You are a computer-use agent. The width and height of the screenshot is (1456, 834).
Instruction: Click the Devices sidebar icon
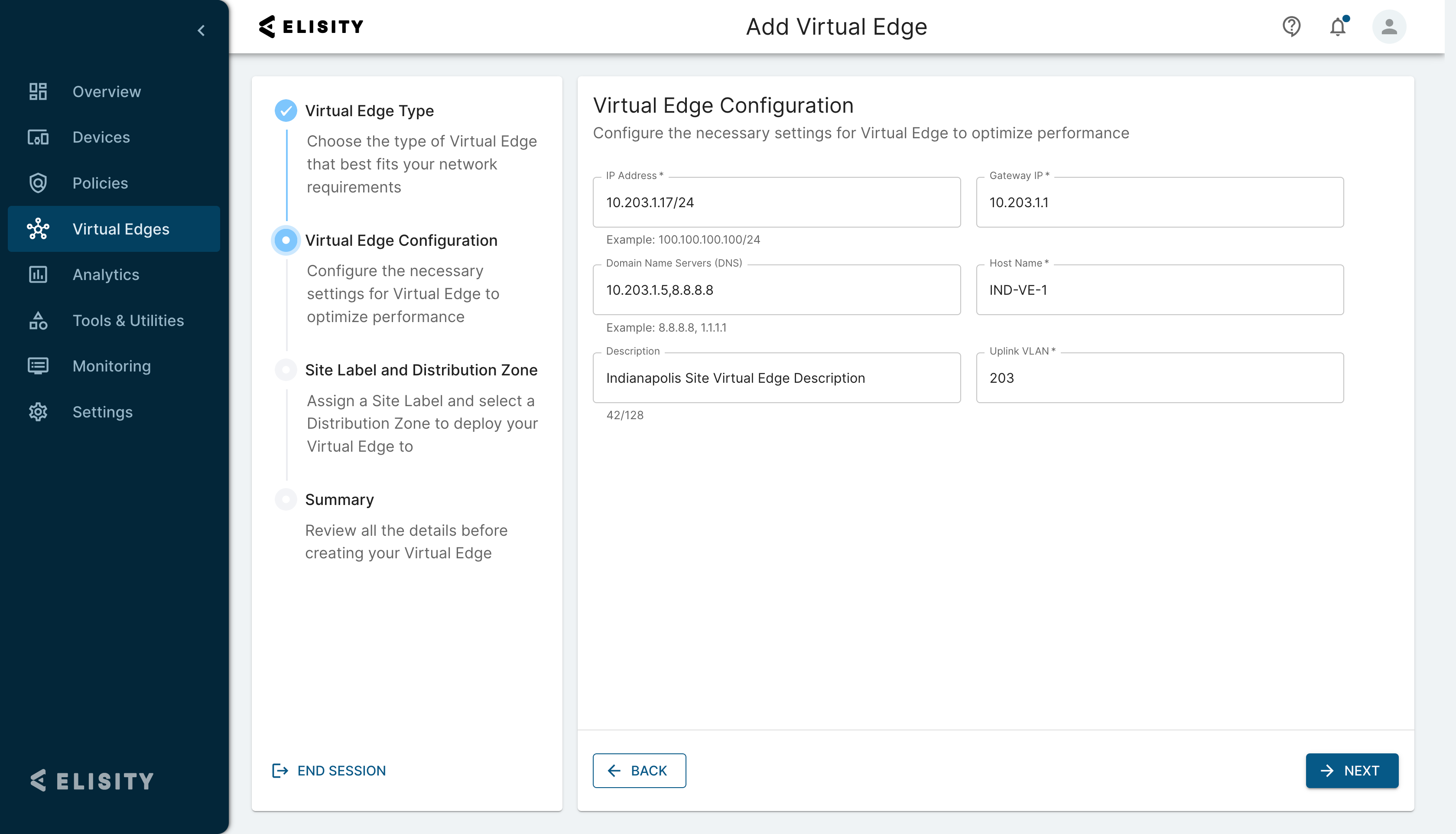pyautogui.click(x=38, y=137)
